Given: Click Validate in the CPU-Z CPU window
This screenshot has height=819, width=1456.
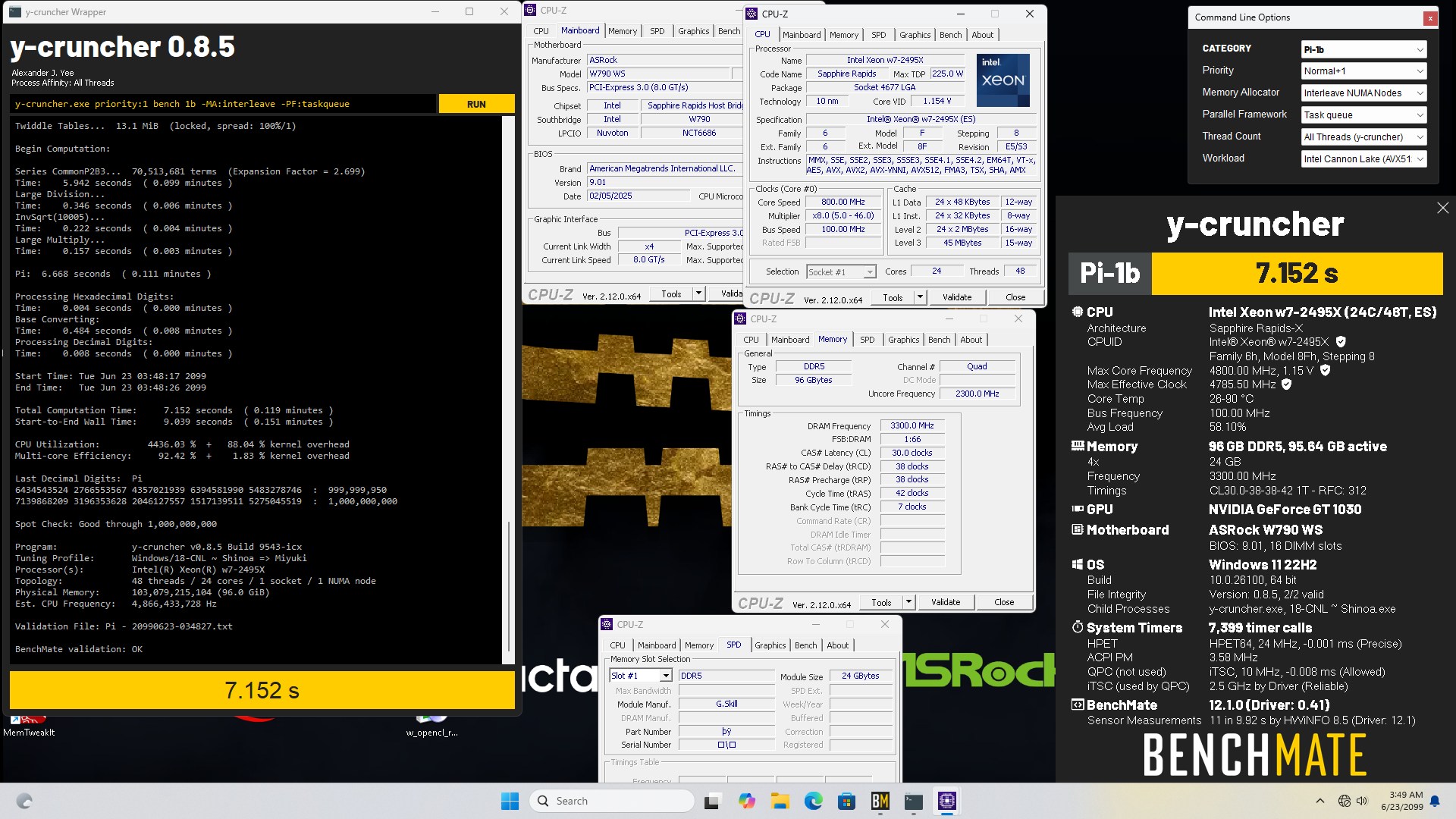Looking at the screenshot, I should point(956,297).
